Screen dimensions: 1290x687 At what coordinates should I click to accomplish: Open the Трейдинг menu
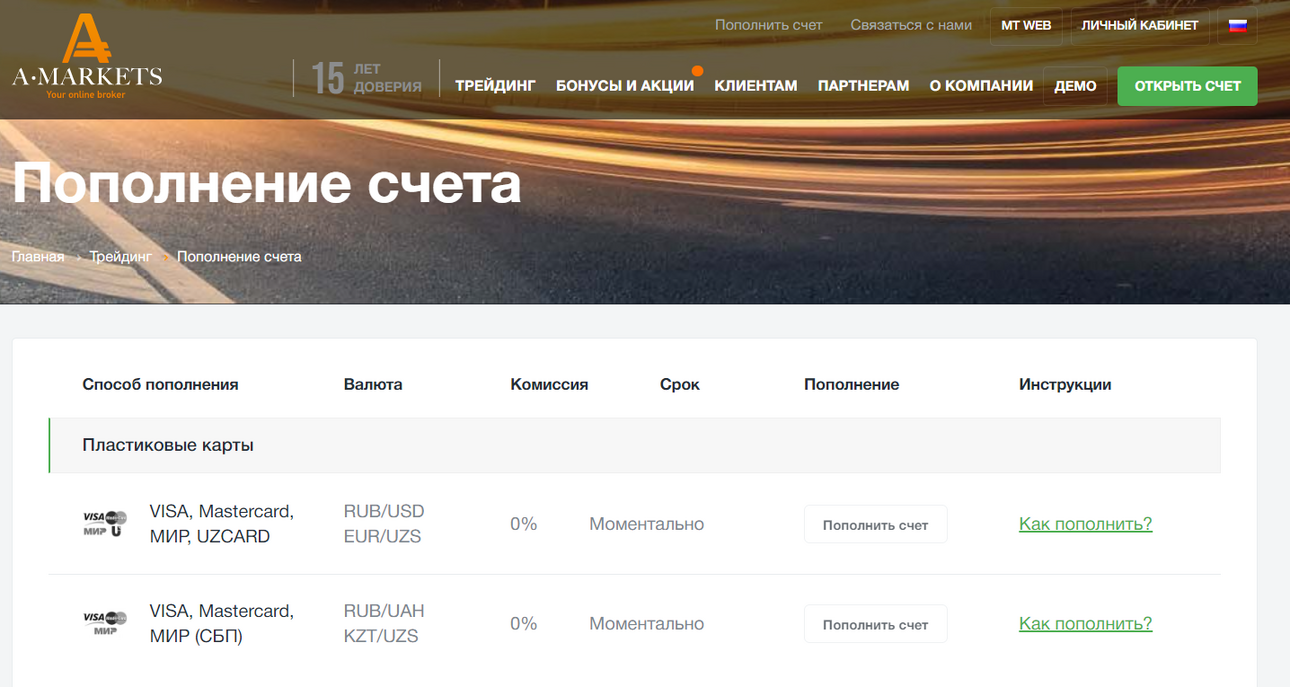point(496,86)
